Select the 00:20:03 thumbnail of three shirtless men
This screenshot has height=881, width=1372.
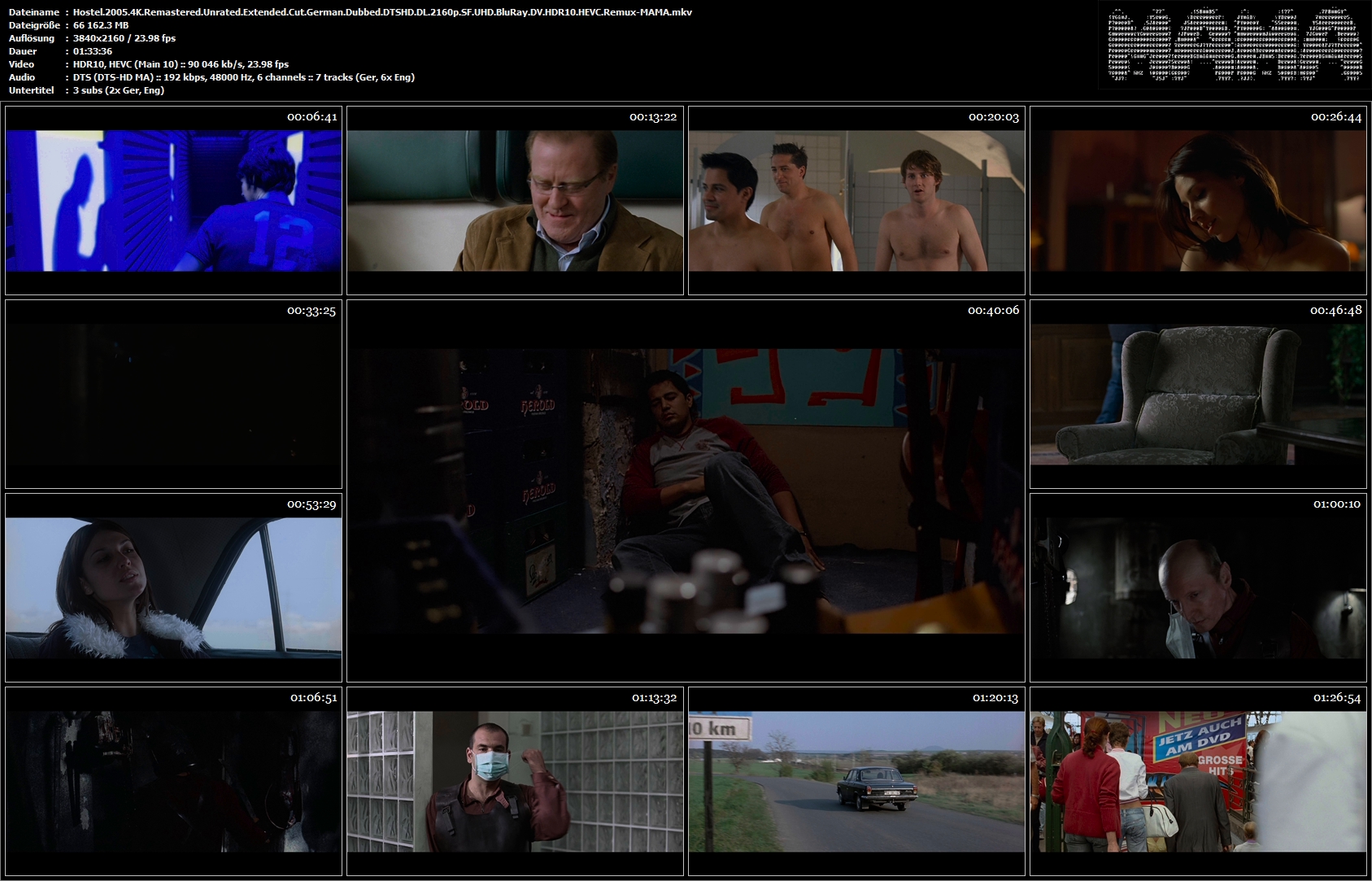coord(856,200)
